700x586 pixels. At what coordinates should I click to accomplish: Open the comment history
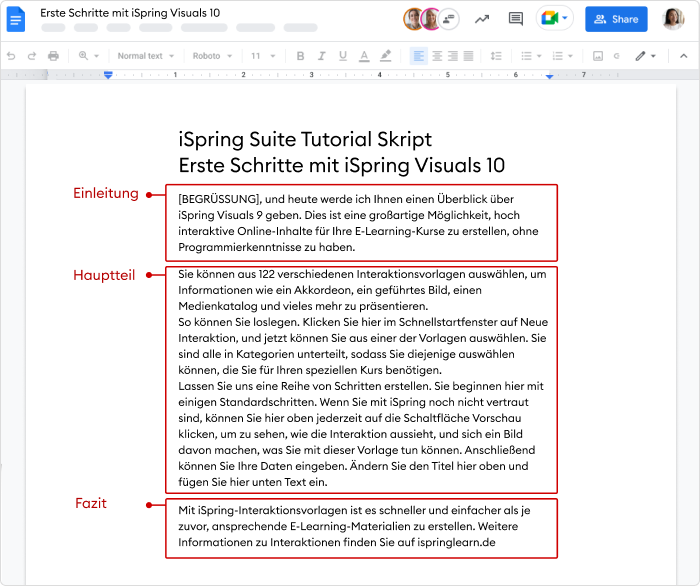[516, 19]
